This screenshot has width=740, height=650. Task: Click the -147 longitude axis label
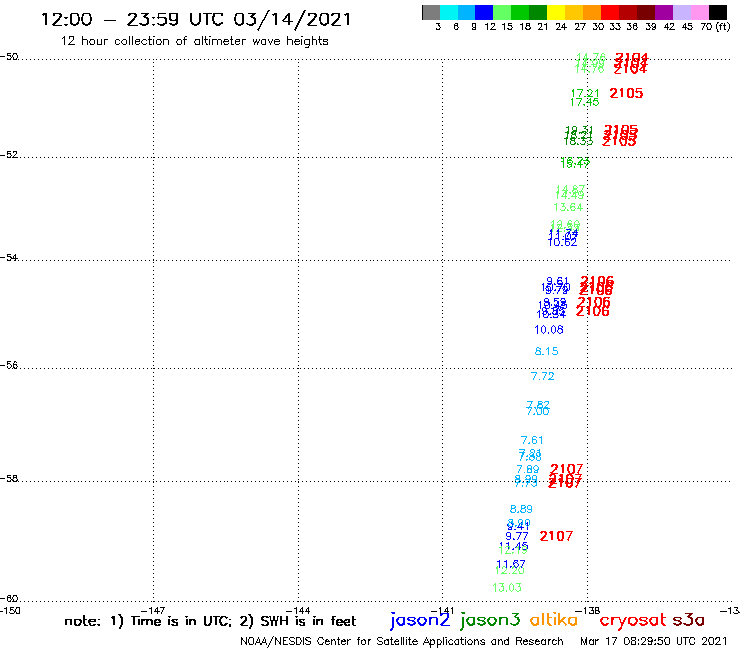click(153, 610)
